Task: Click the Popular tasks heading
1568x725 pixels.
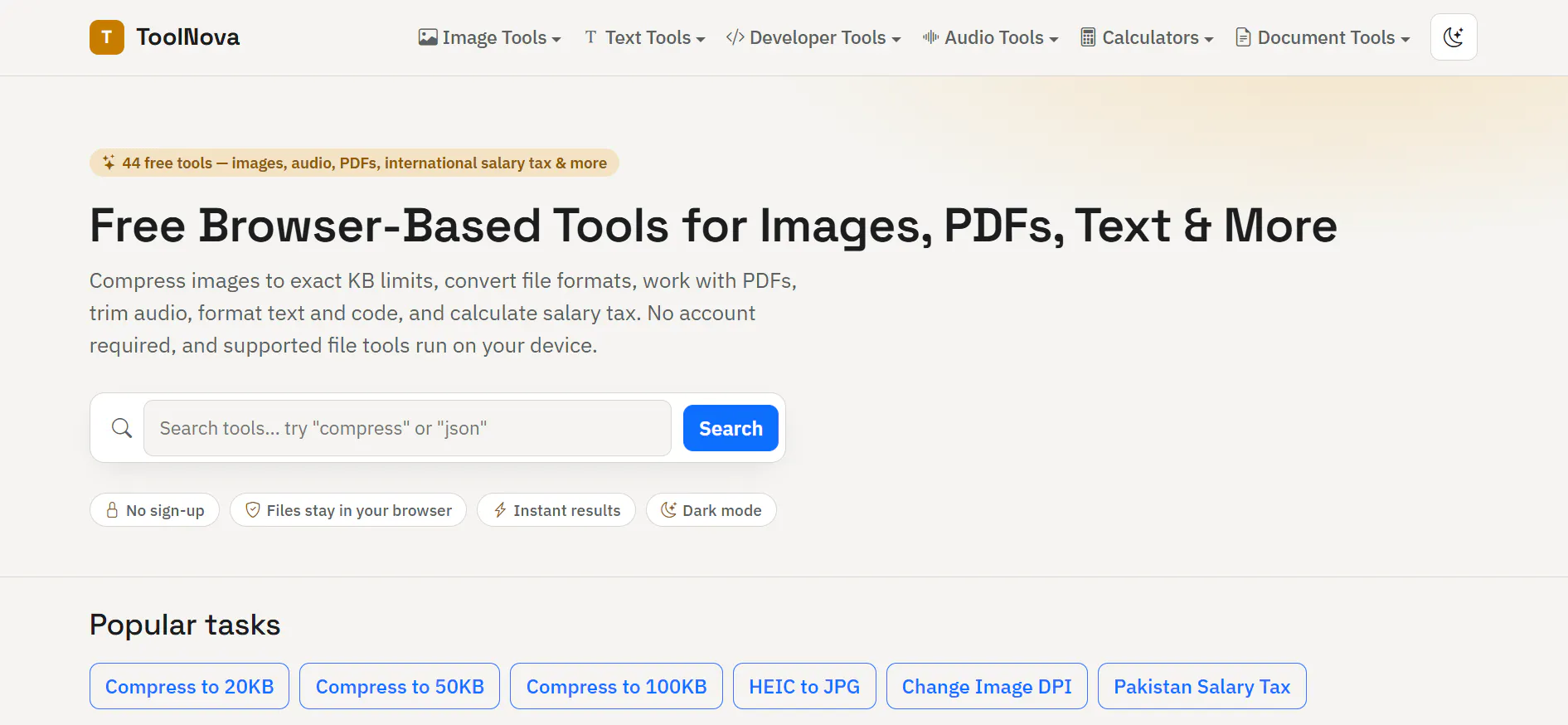Action: click(185, 625)
